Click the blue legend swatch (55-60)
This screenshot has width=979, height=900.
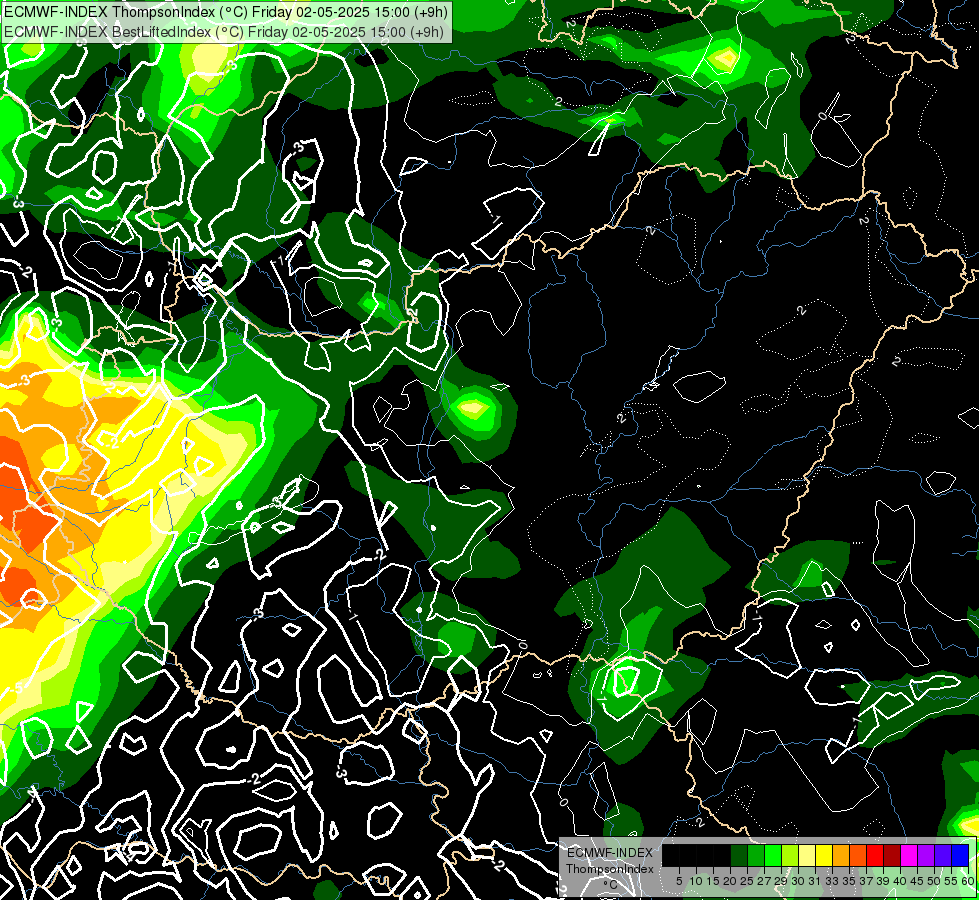coord(960,855)
